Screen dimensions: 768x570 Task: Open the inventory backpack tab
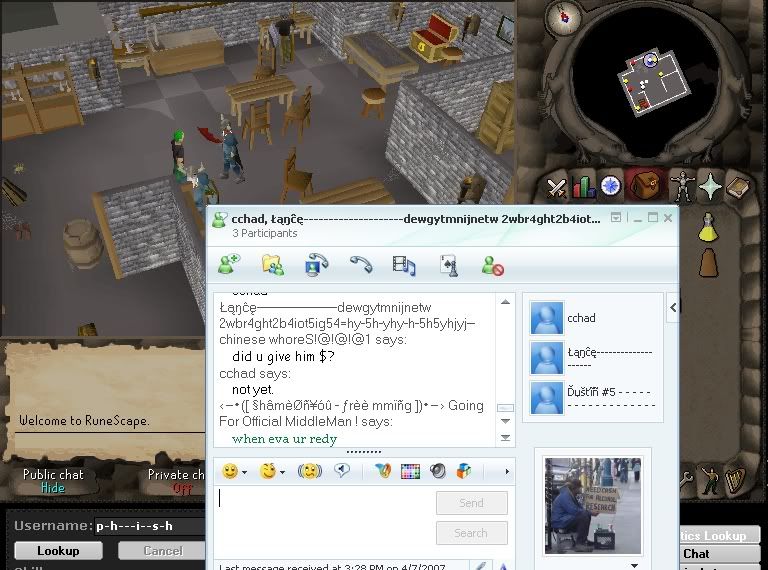point(645,186)
